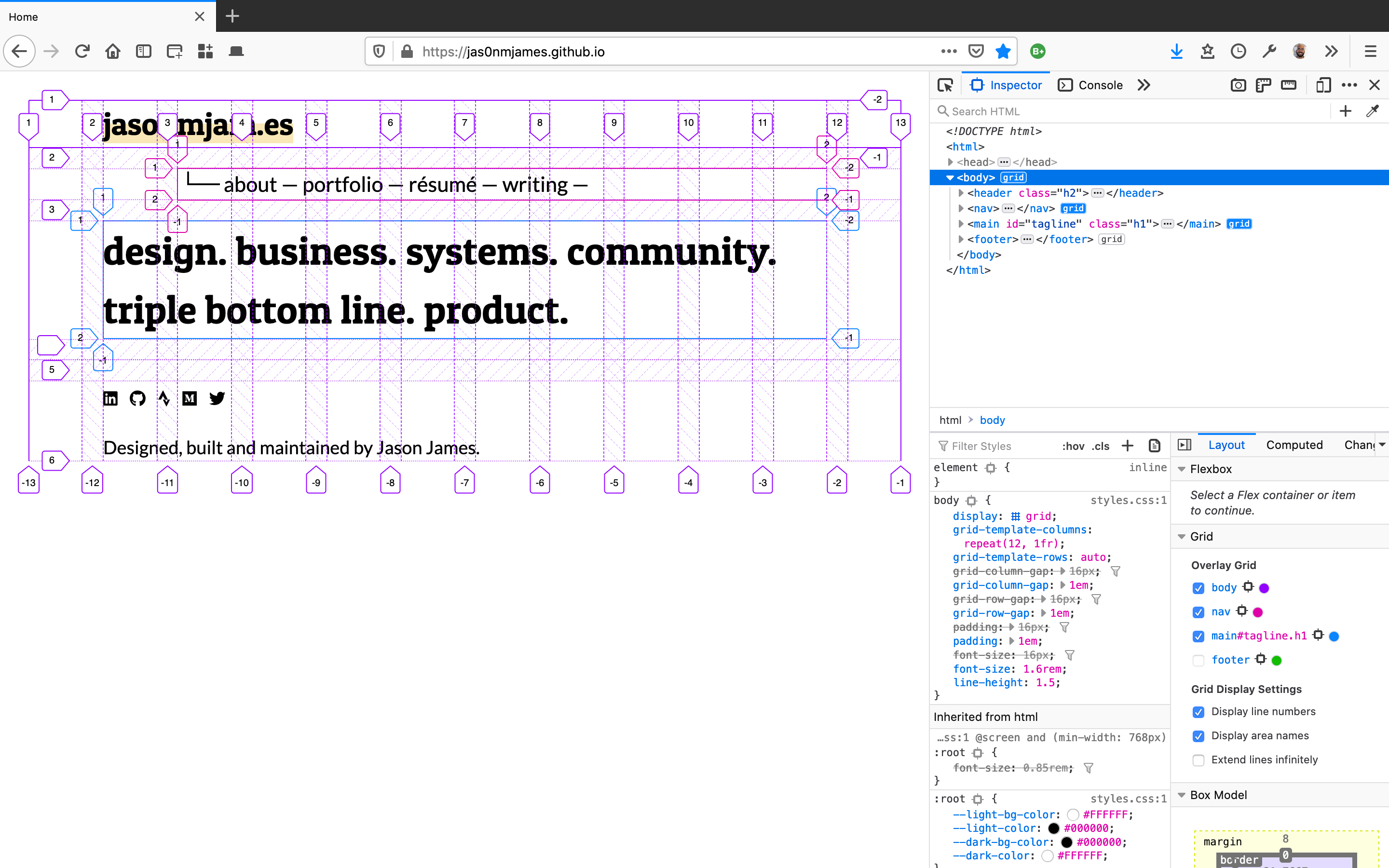
Task: Toggle Responsive Design Mode icon
Action: 1323,85
